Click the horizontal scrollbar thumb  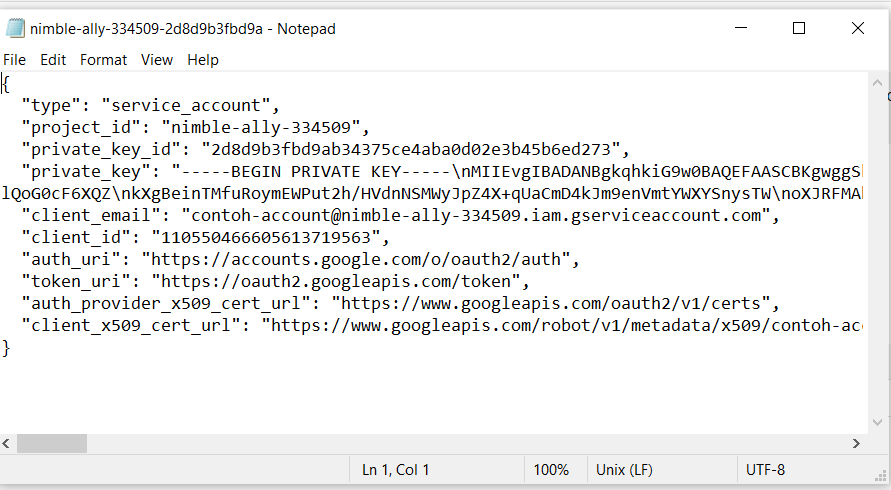pos(52,443)
